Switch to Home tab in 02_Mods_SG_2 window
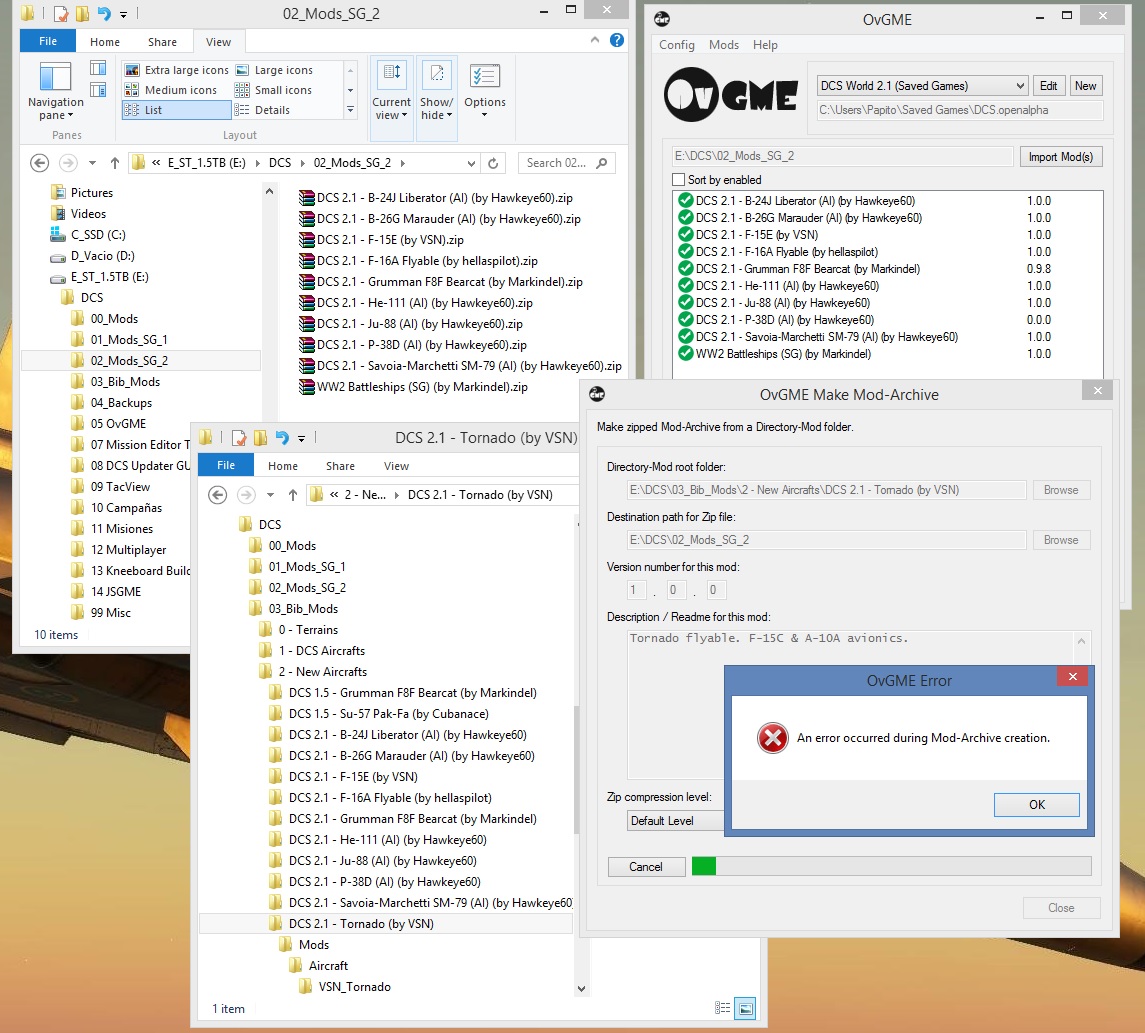The image size is (1145, 1033). click(104, 42)
